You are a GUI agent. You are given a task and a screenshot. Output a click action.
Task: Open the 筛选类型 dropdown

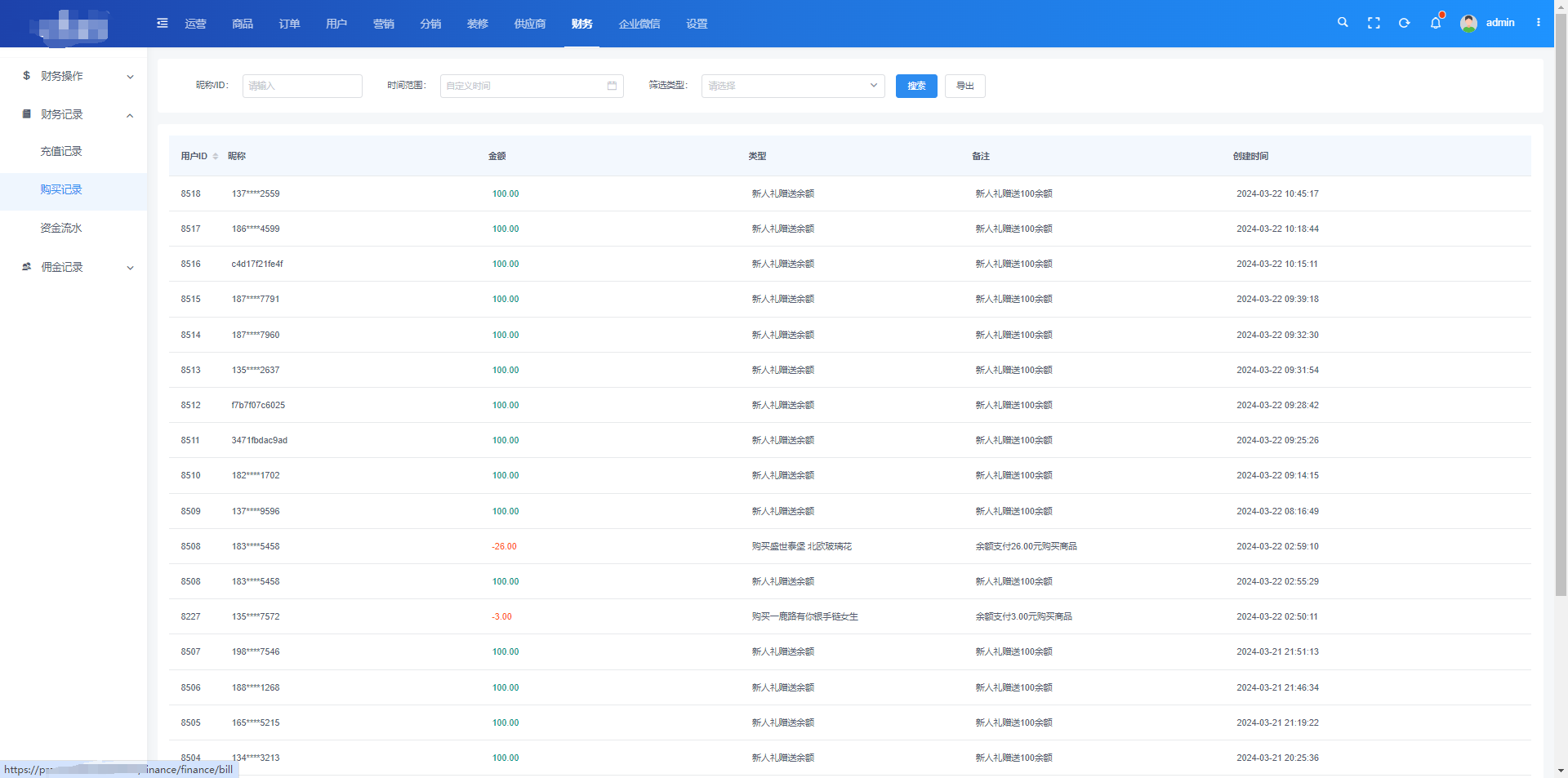click(793, 86)
